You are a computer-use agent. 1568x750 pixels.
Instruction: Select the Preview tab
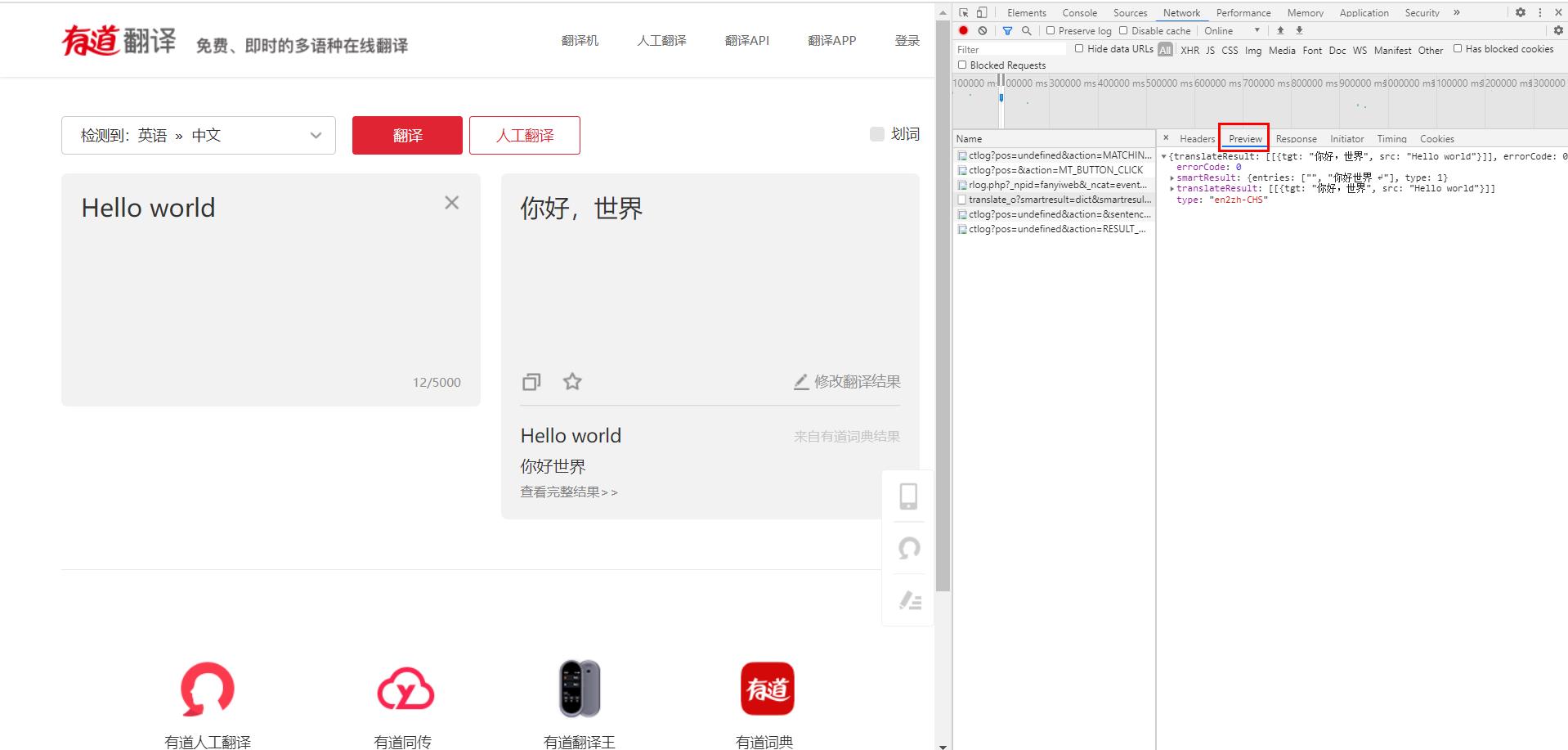point(1245,138)
